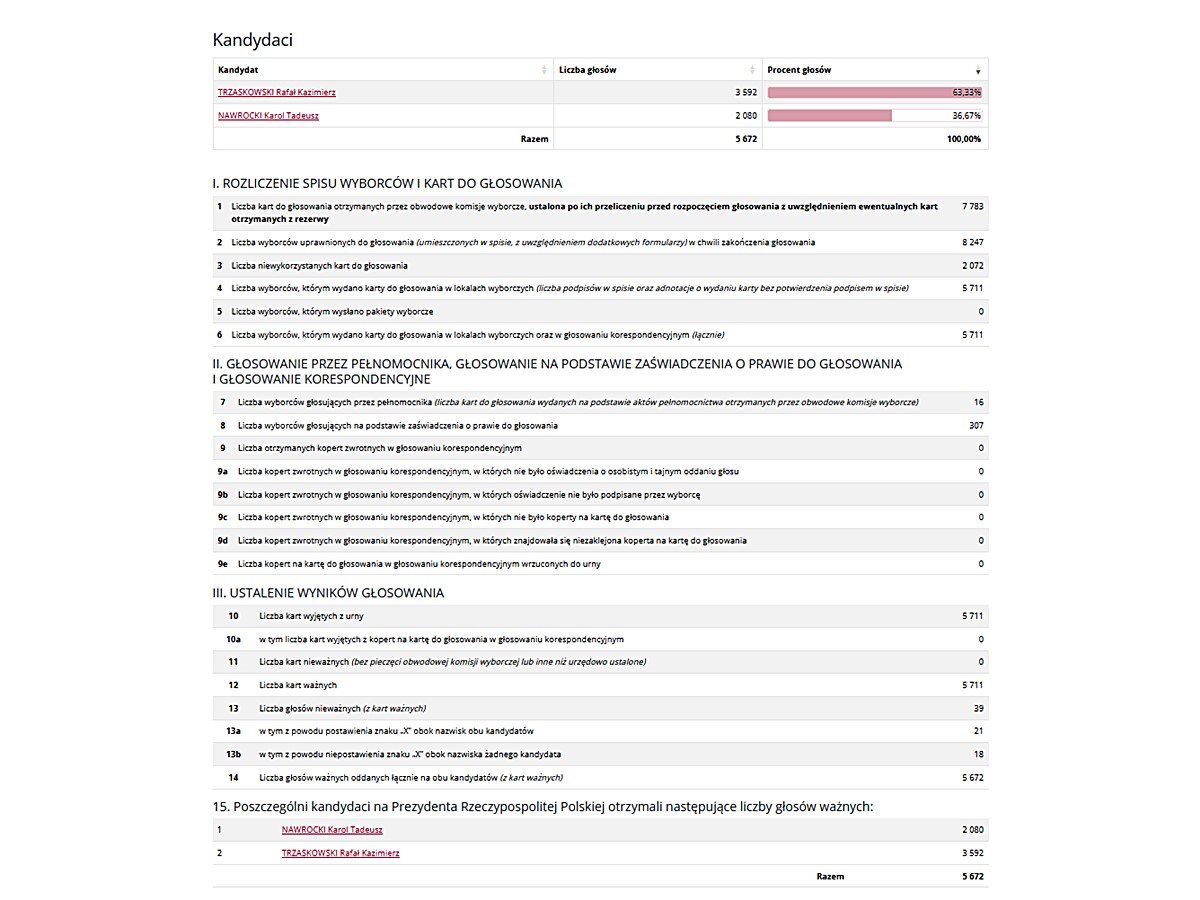Click the Liczba głosów column header
The height and width of the screenshot is (900, 1200).
click(x=588, y=70)
